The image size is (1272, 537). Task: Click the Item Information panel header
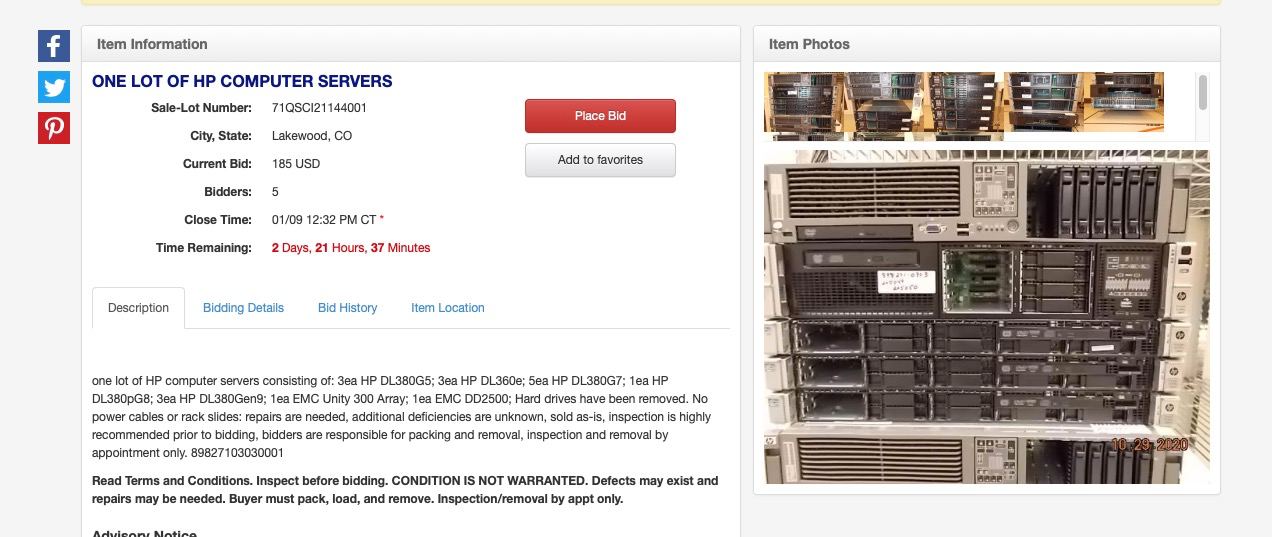pyautogui.click(x=411, y=44)
